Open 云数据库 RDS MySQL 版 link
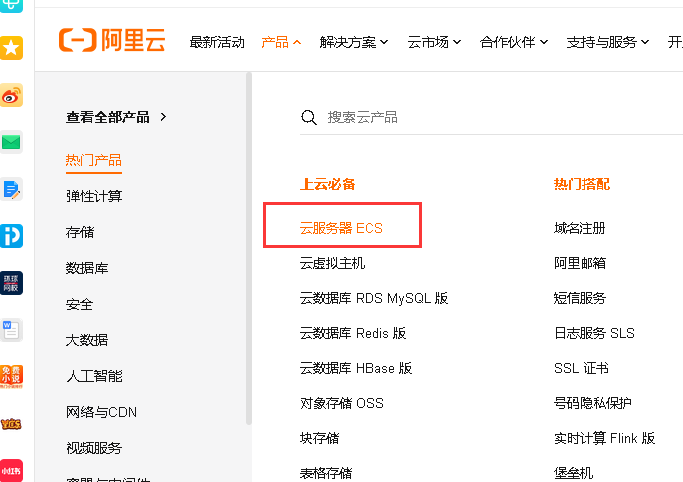 (374, 298)
